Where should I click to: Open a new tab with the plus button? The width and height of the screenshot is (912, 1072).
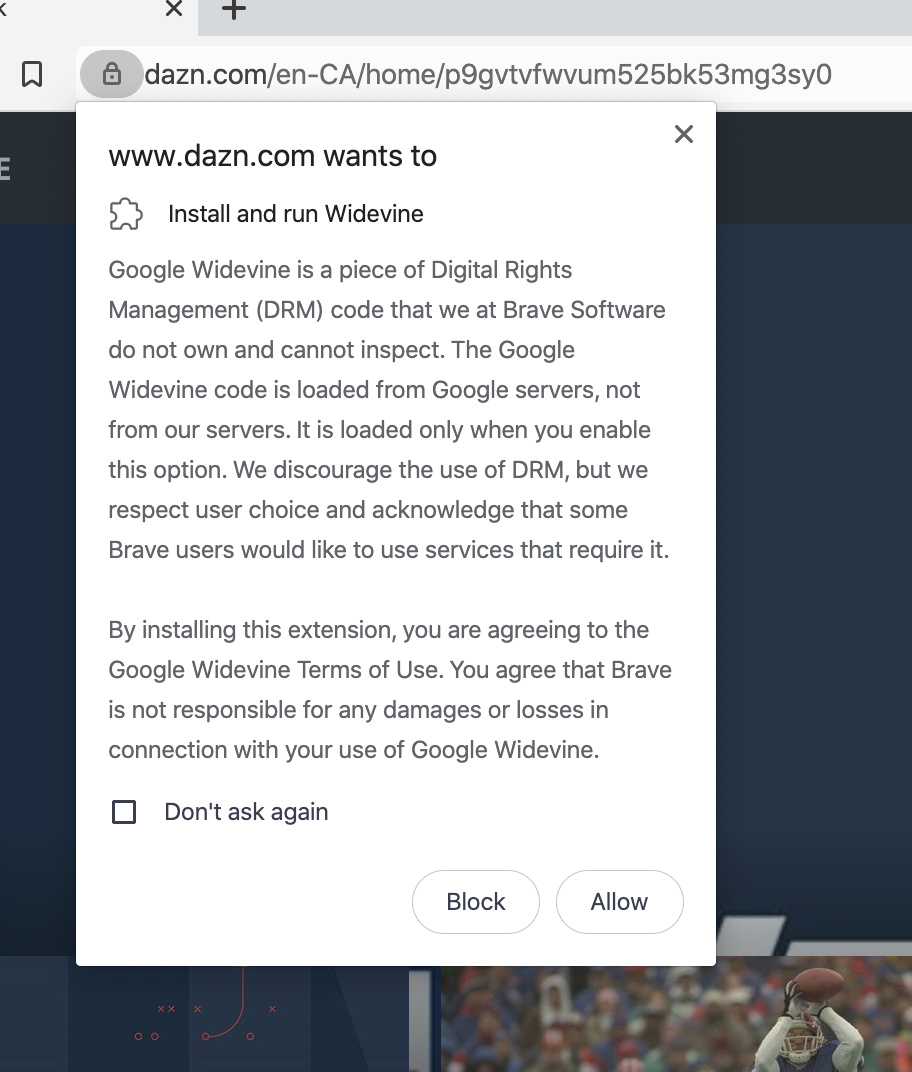pyautogui.click(x=234, y=10)
